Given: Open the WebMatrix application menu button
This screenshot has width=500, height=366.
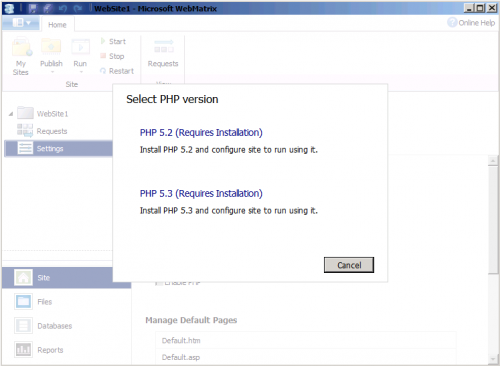Looking at the screenshot, I should (x=21, y=23).
